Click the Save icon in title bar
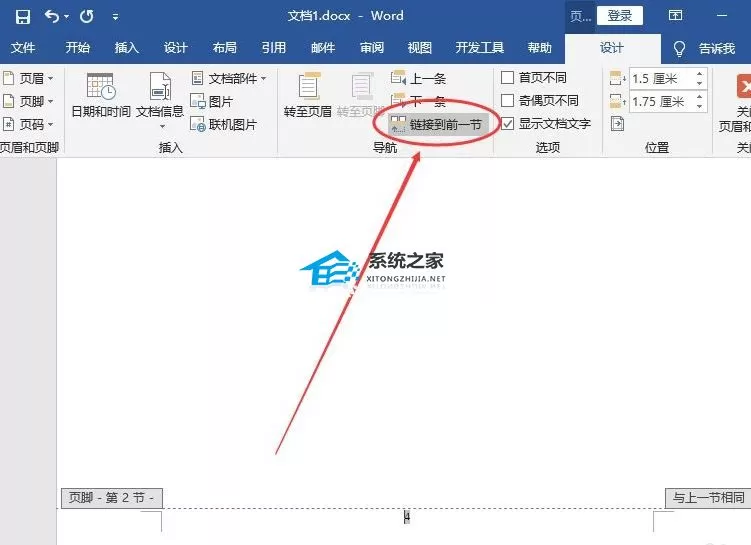Image resolution: width=751 pixels, height=545 pixels. pos(23,17)
